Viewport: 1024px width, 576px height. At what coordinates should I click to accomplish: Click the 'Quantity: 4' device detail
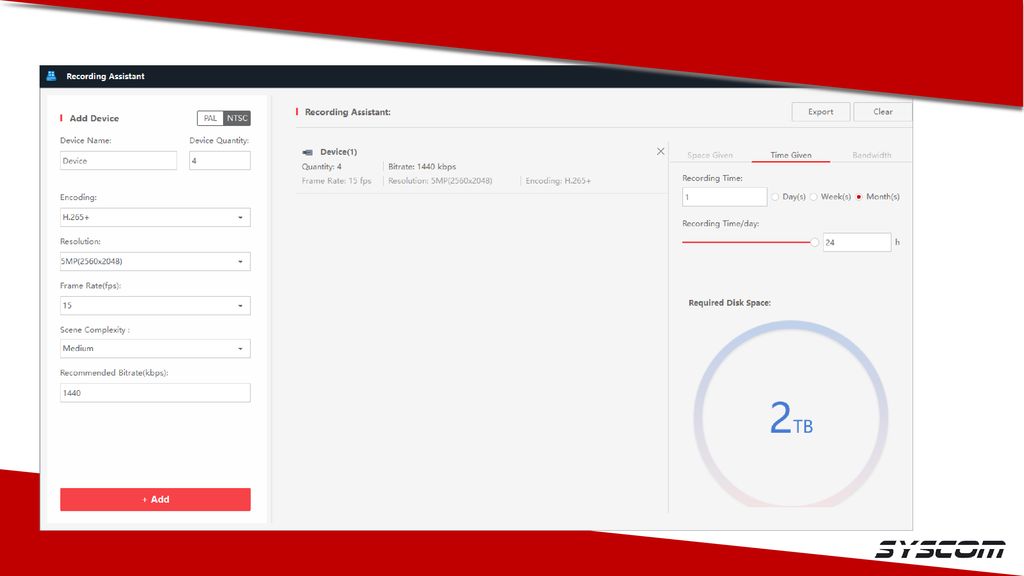tap(321, 167)
